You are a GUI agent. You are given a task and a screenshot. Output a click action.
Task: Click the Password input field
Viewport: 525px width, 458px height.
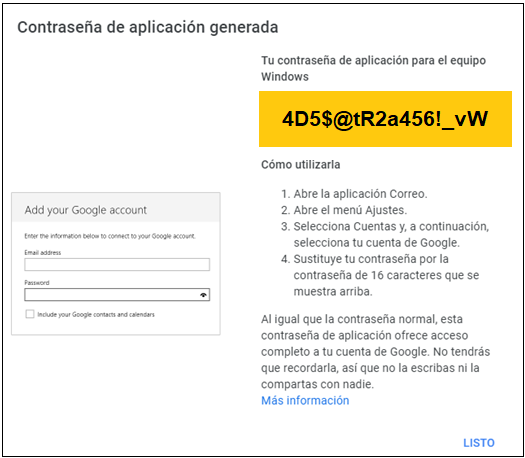pos(117,295)
